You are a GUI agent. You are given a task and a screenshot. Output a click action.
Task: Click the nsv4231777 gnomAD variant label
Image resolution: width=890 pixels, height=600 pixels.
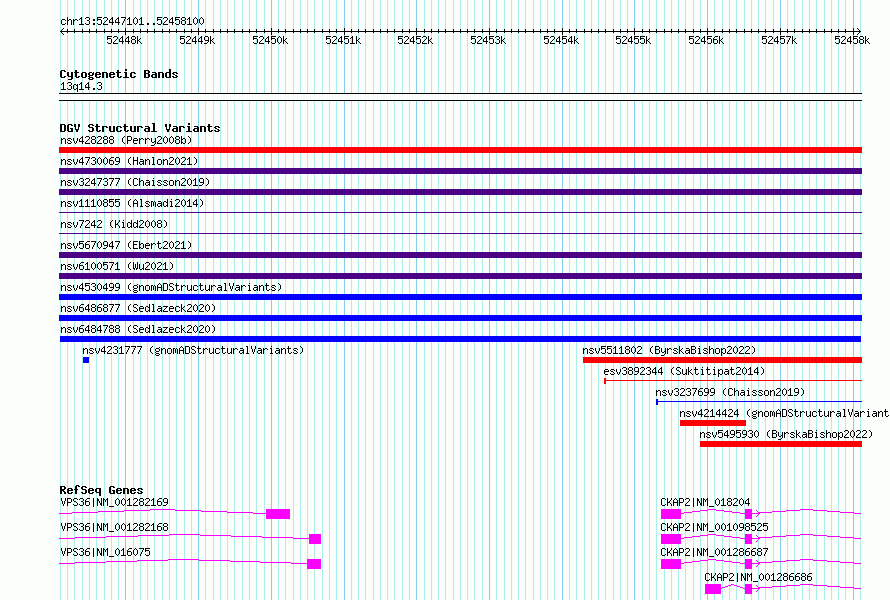pyautogui.click(x=193, y=350)
